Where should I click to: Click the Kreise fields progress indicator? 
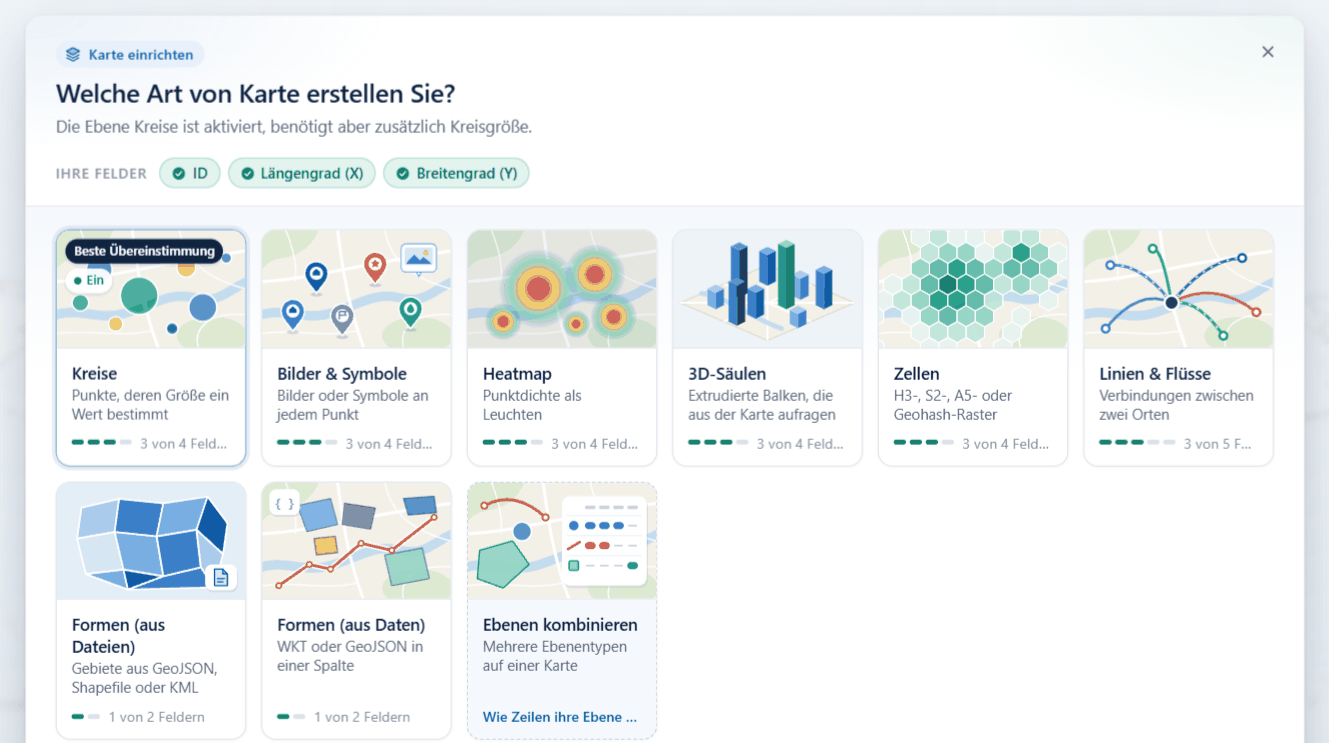pyautogui.click(x=101, y=442)
